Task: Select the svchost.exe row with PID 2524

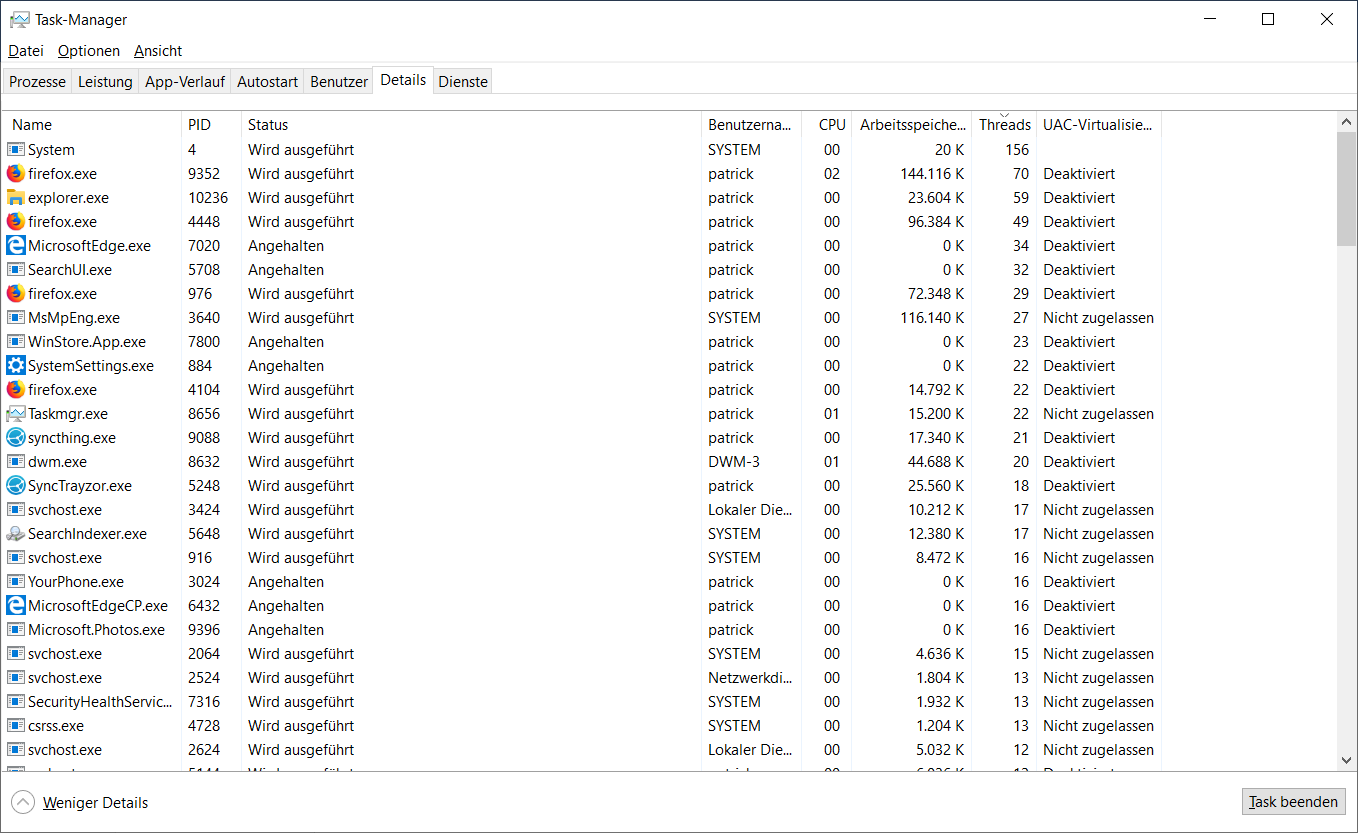Action: pyautogui.click(x=582, y=677)
